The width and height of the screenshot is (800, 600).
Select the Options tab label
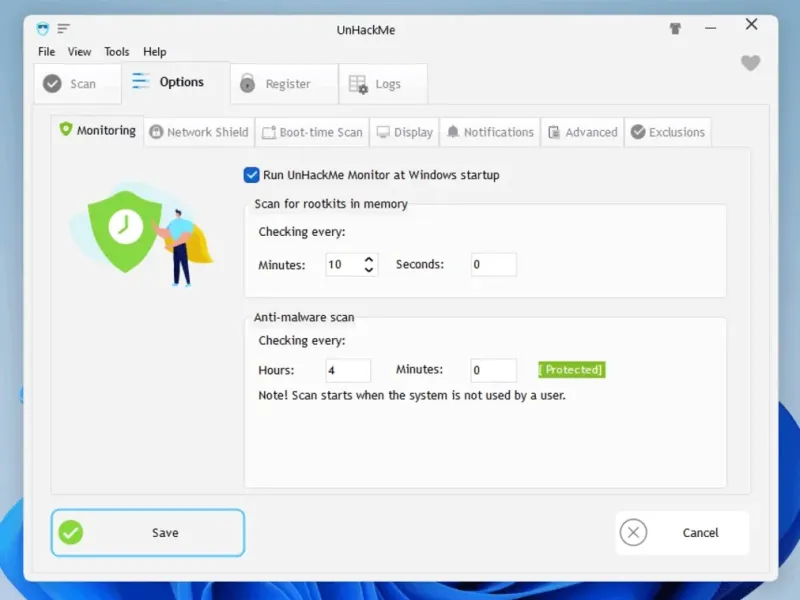[182, 82]
